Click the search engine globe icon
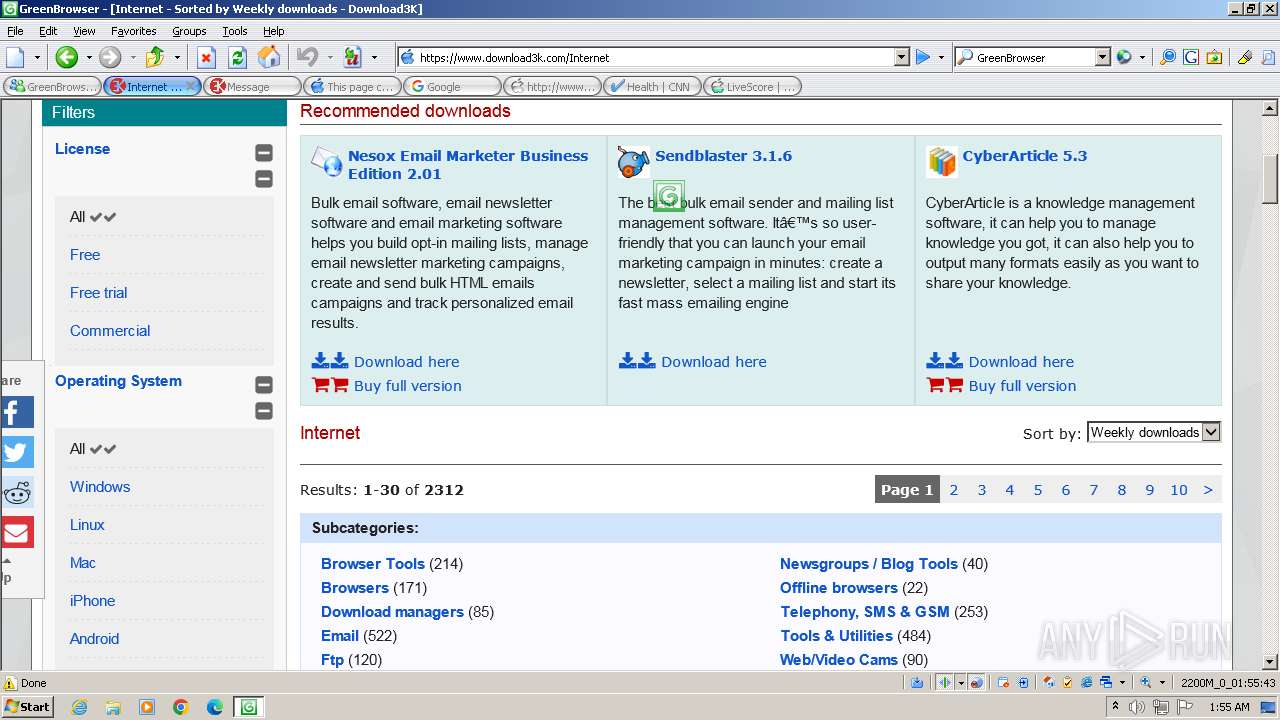 click(x=1124, y=57)
